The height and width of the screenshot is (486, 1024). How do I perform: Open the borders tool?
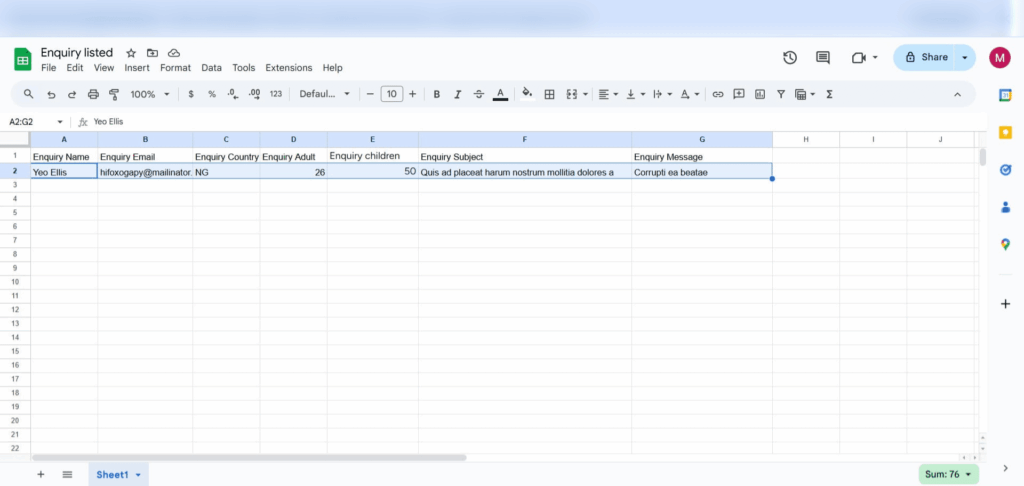549,94
